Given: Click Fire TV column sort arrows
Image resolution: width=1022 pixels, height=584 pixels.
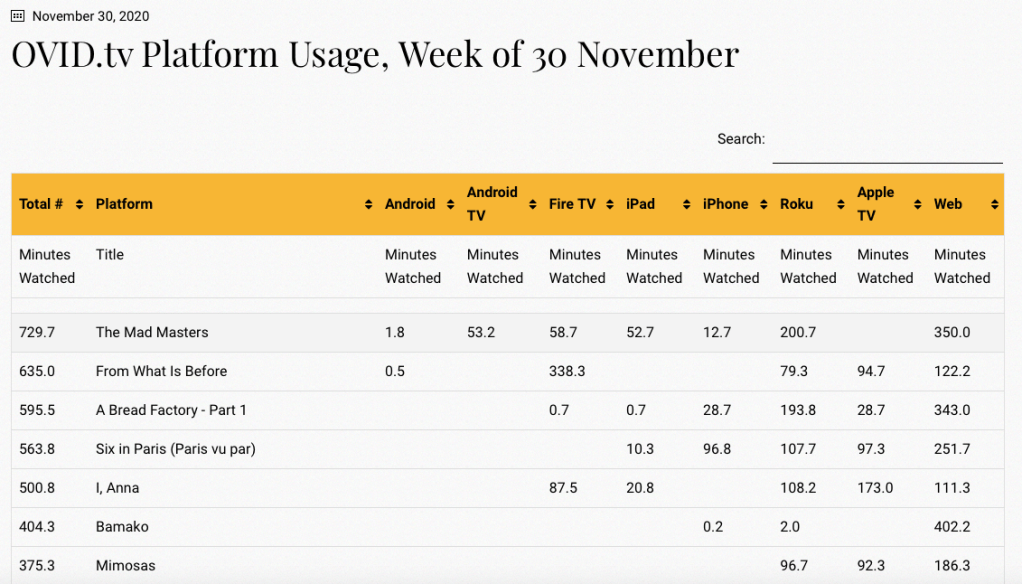Looking at the screenshot, I should click(x=610, y=205).
